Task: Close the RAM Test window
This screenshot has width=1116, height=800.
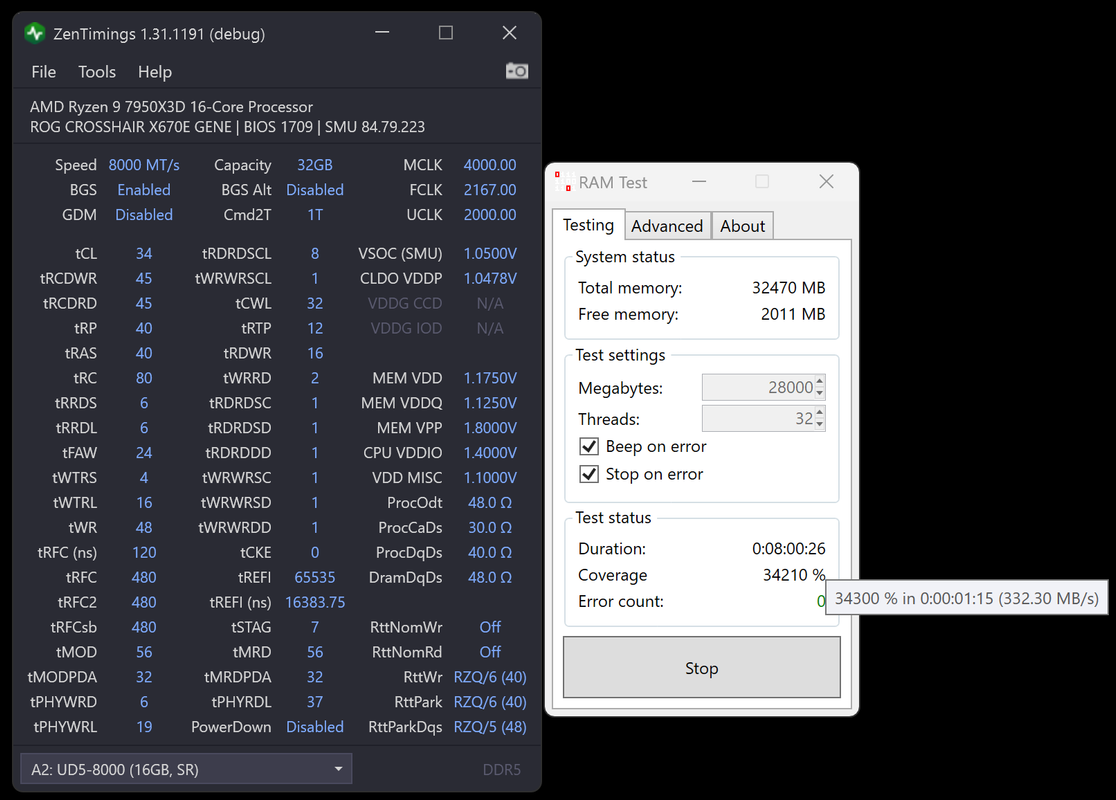Action: (x=826, y=181)
